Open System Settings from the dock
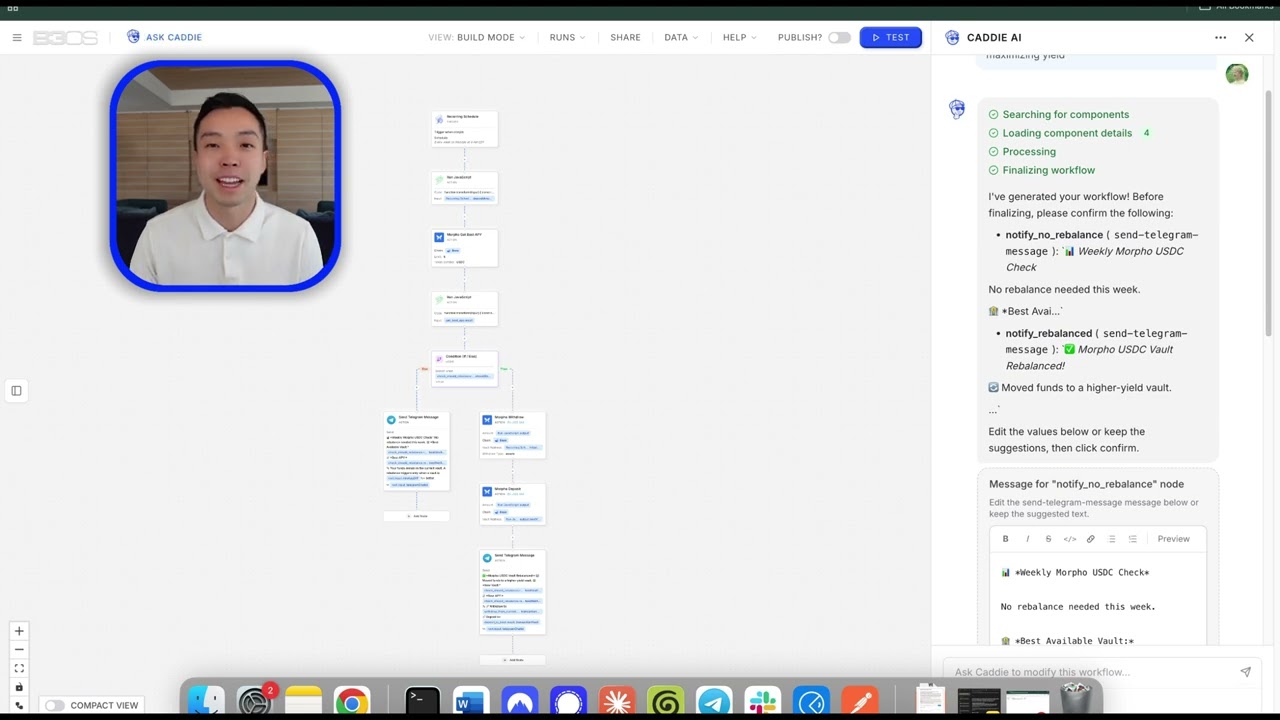1280x720 pixels. (x=255, y=702)
